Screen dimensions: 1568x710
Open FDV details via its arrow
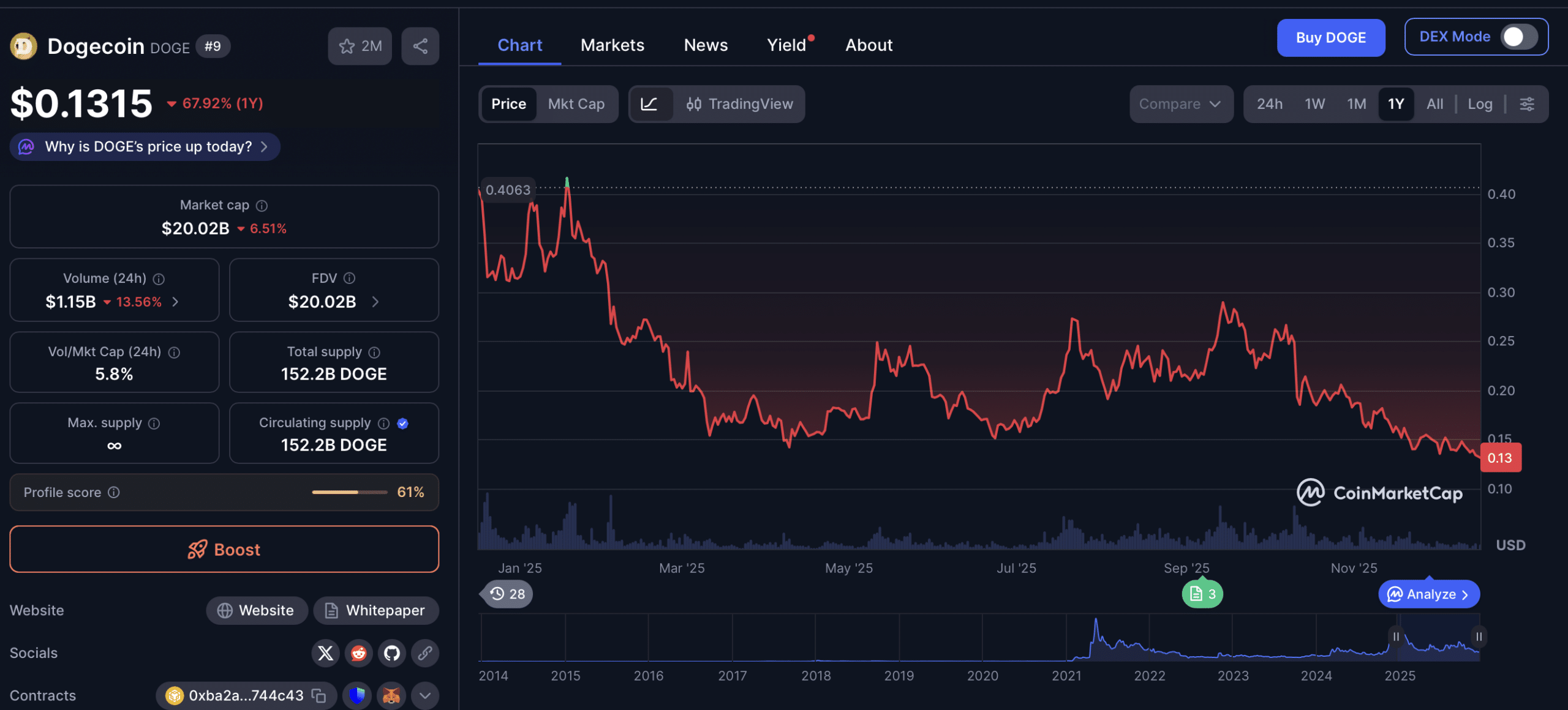click(375, 302)
